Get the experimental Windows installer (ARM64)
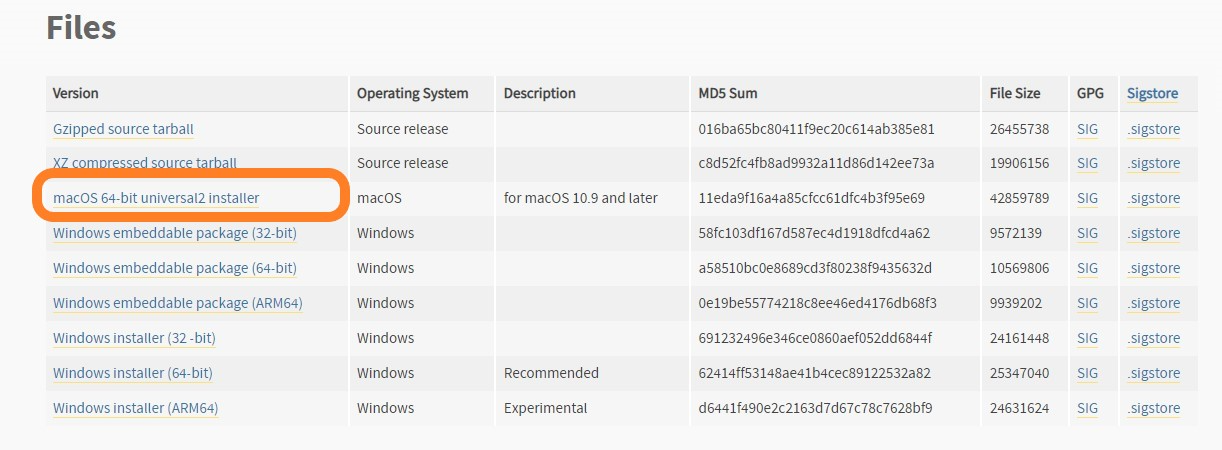This screenshot has height=450, width=1222. (x=136, y=408)
